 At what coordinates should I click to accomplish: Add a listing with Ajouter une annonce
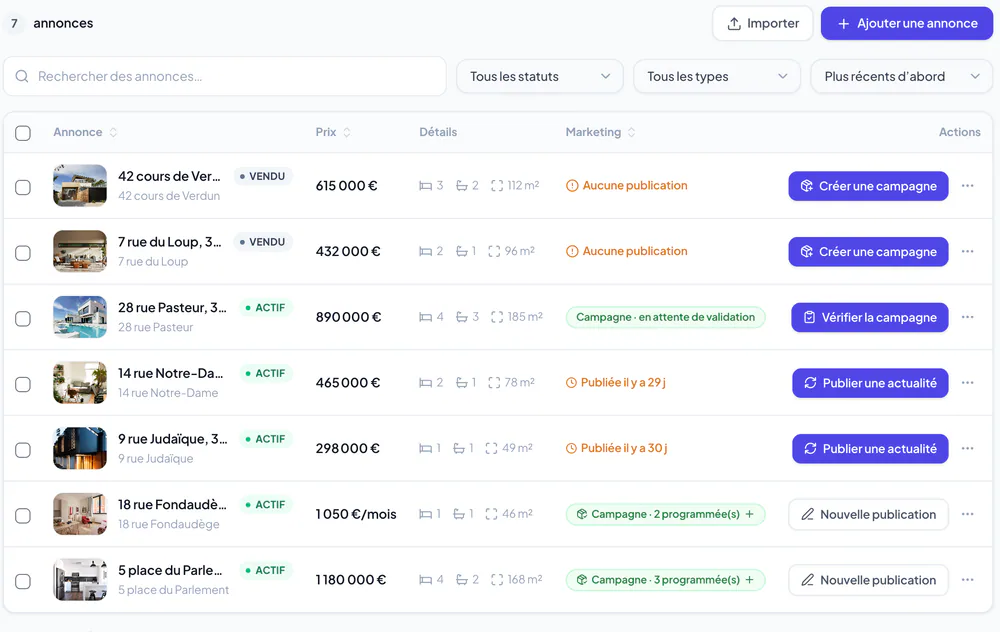[907, 24]
